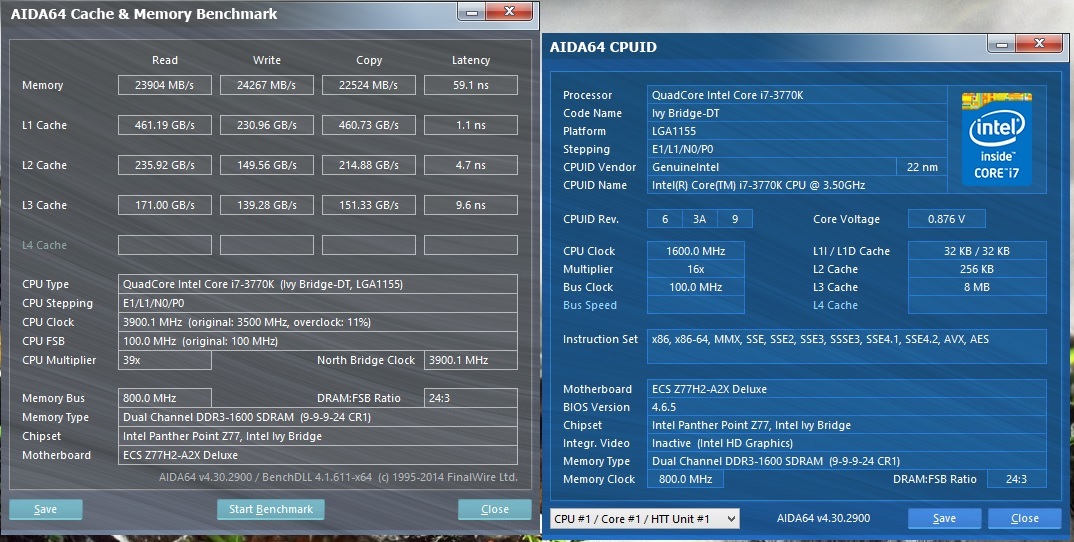Click the L4 Cache label in CPUID
The width and height of the screenshot is (1074, 542).
835,305
